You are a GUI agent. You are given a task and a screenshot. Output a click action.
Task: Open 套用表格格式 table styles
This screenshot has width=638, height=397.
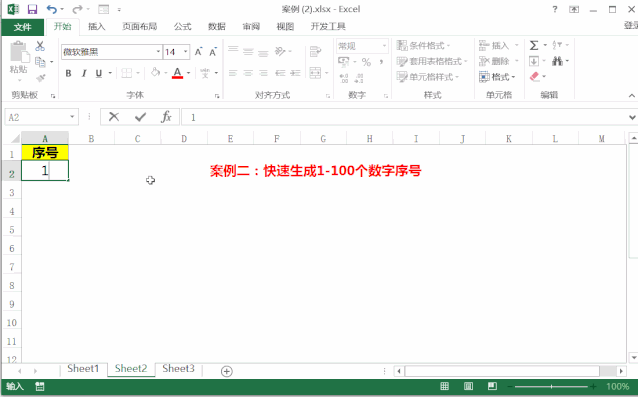[x=432, y=61]
